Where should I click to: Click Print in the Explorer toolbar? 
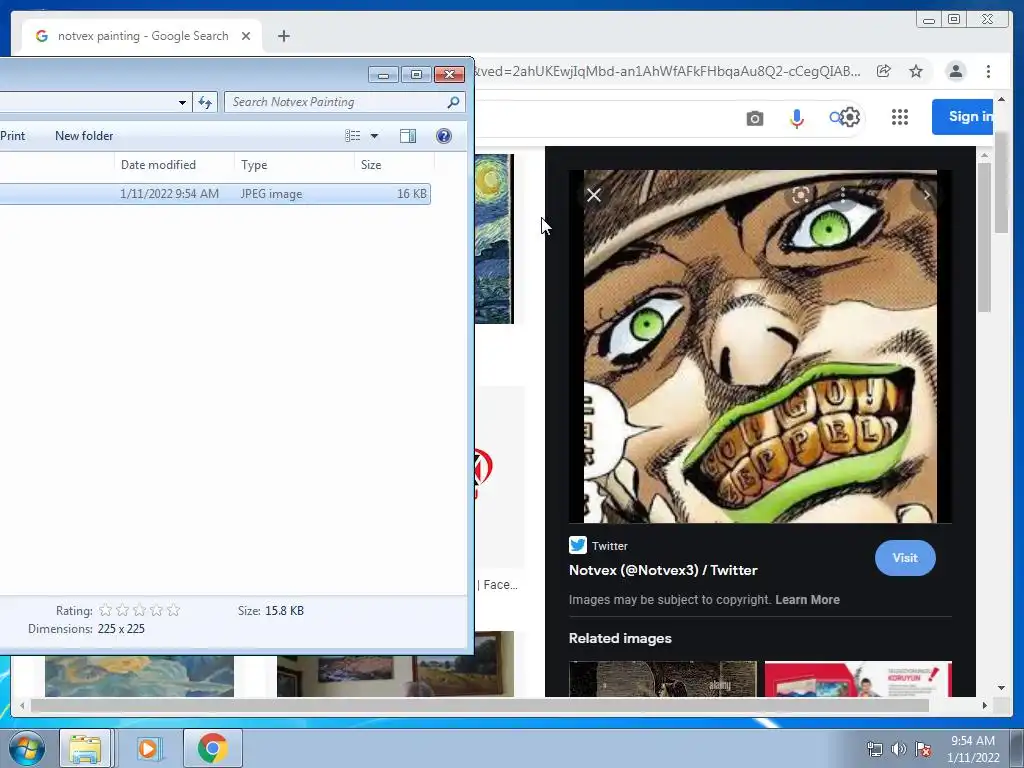coord(12,136)
